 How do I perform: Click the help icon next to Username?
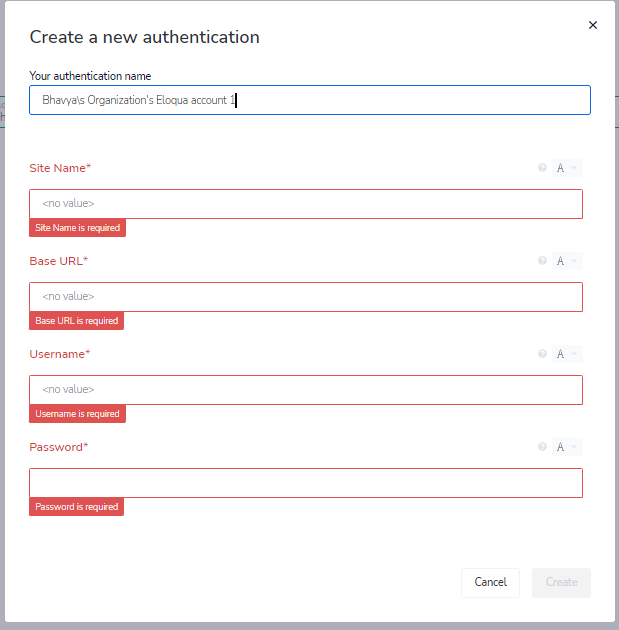coord(542,354)
